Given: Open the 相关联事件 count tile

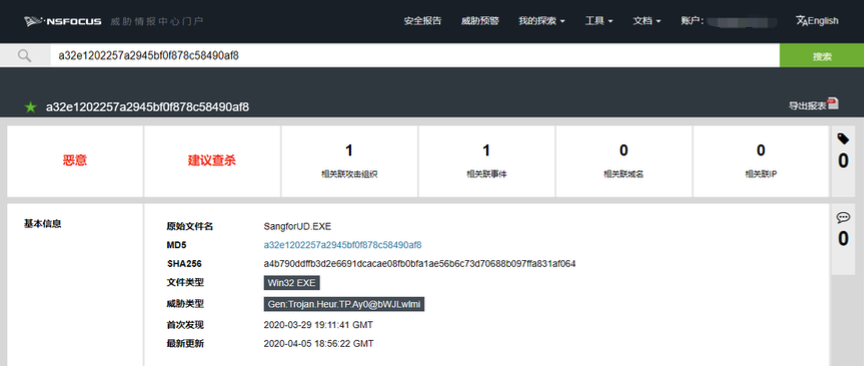Looking at the screenshot, I should pyautogui.click(x=487, y=160).
